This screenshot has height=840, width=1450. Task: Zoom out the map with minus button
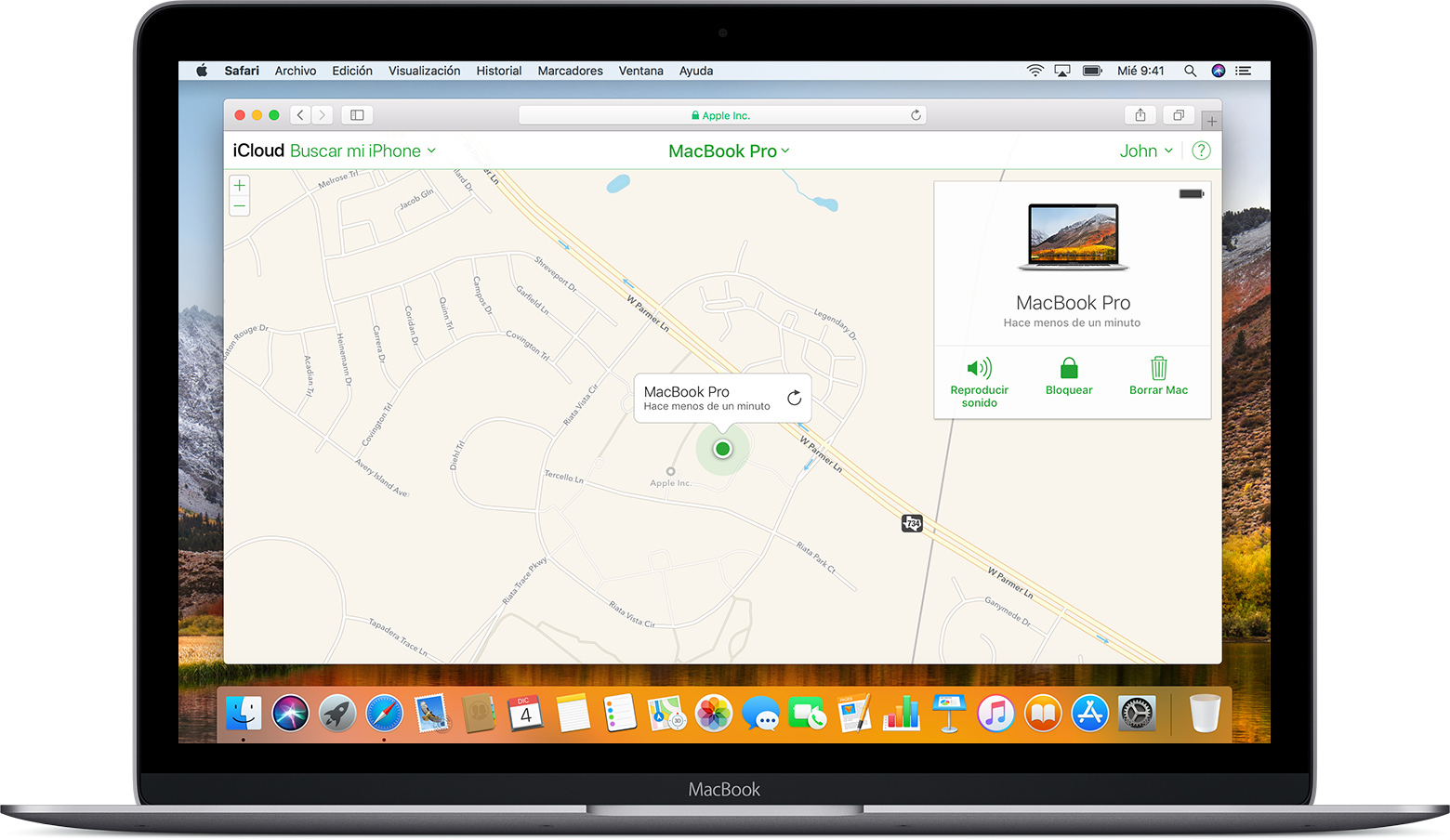pyautogui.click(x=240, y=206)
